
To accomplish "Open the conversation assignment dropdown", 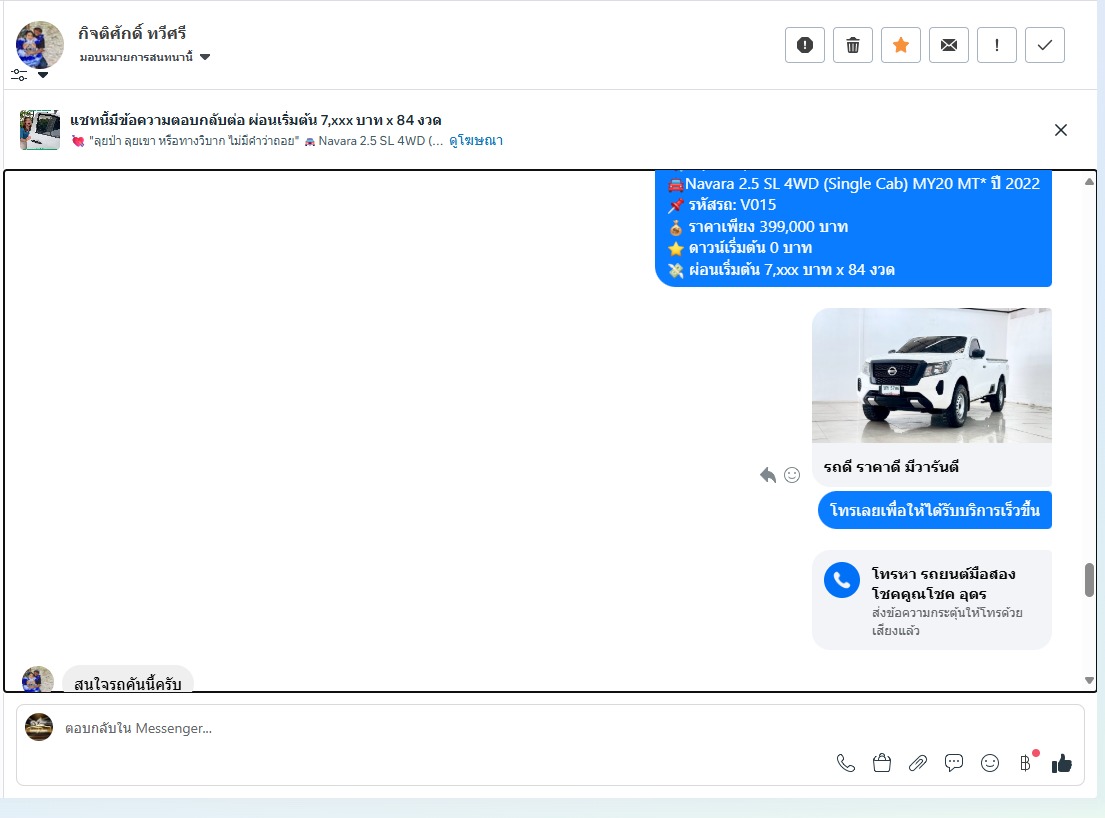I will pos(144,57).
